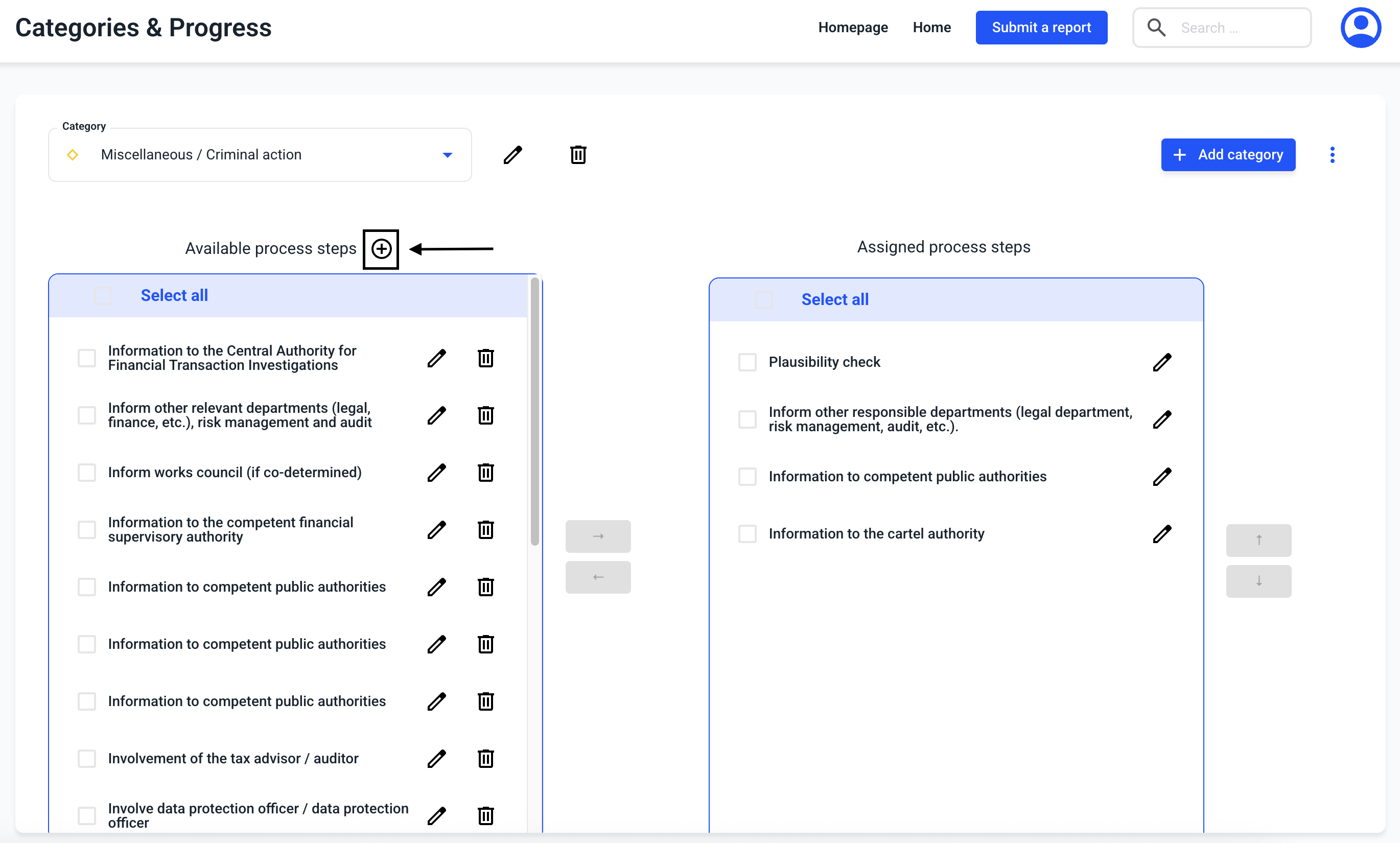Check Select all in Assigned process steps
Image resolution: width=1400 pixels, height=843 pixels.
[764, 300]
